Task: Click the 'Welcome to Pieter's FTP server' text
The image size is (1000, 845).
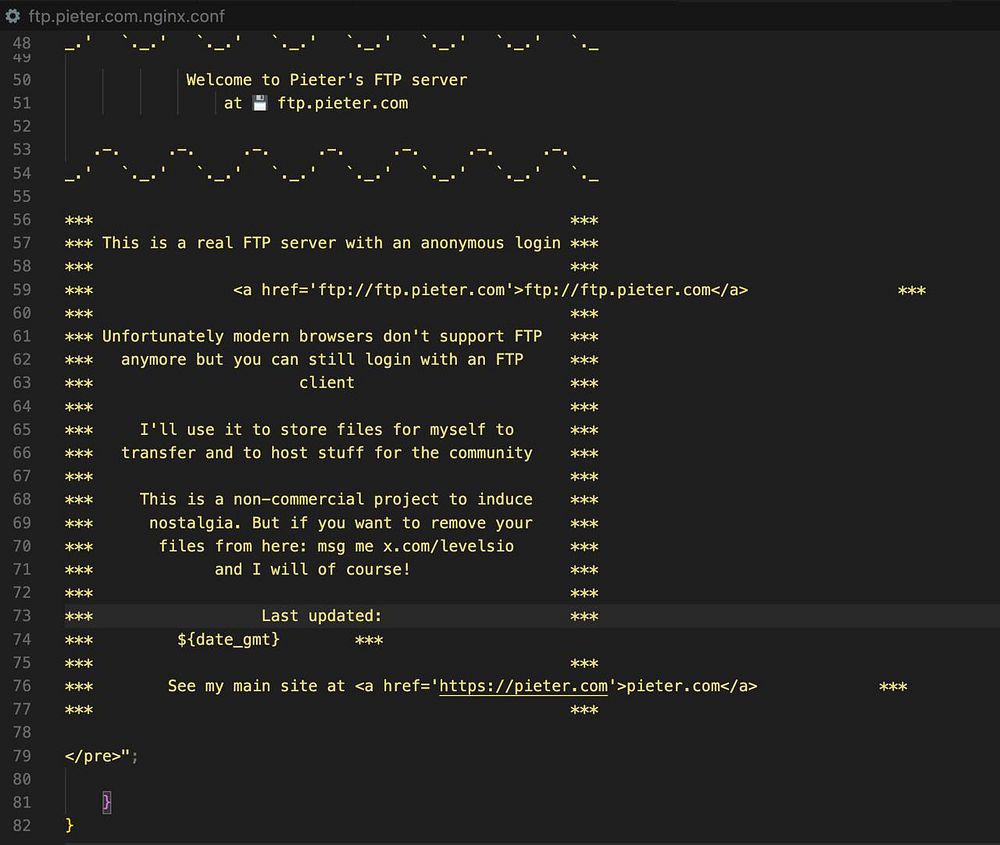Action: [327, 80]
